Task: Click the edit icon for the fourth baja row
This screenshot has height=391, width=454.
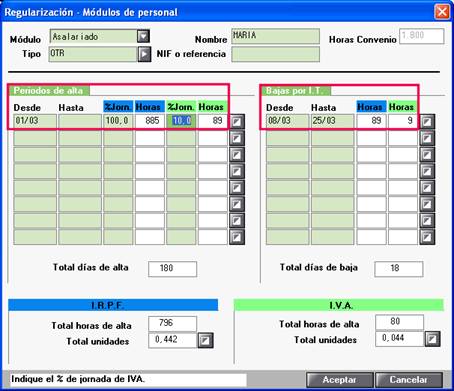Action: pos(427,171)
